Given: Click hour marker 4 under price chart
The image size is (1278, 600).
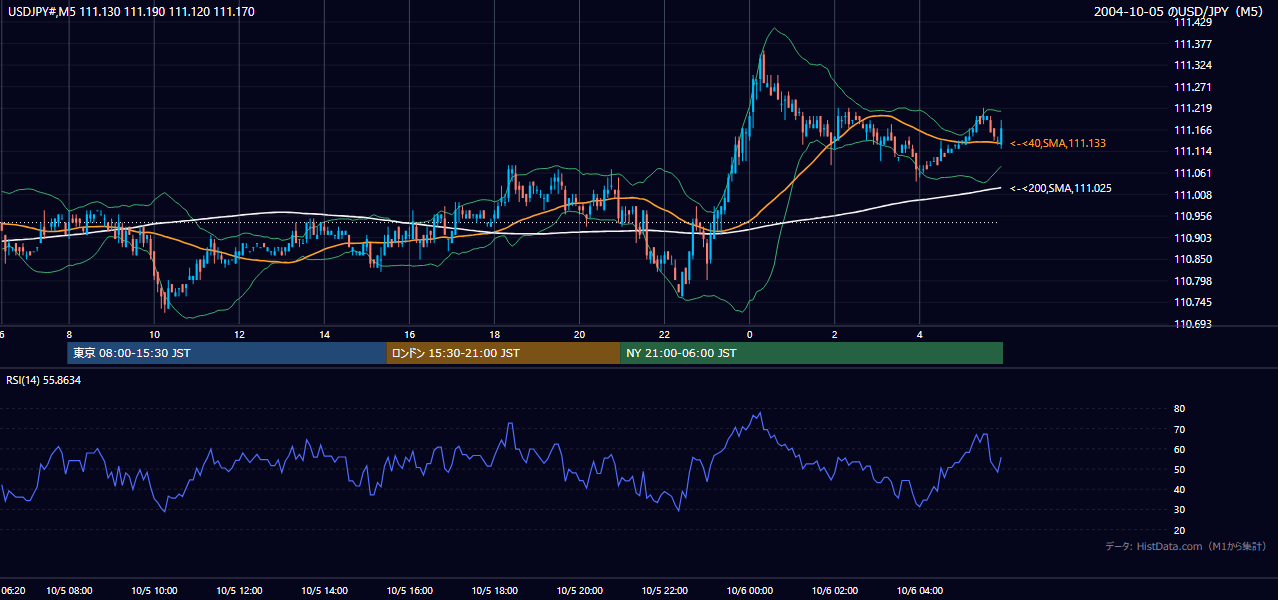Looking at the screenshot, I should 919,334.
